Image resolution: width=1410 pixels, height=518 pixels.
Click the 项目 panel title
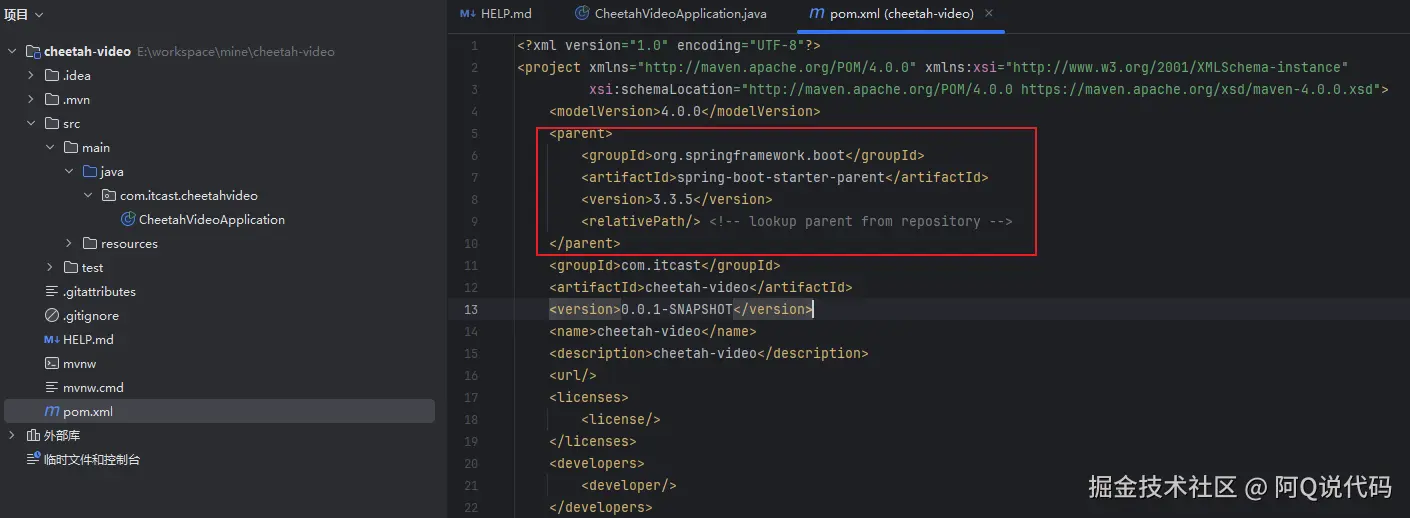[x=16, y=15]
